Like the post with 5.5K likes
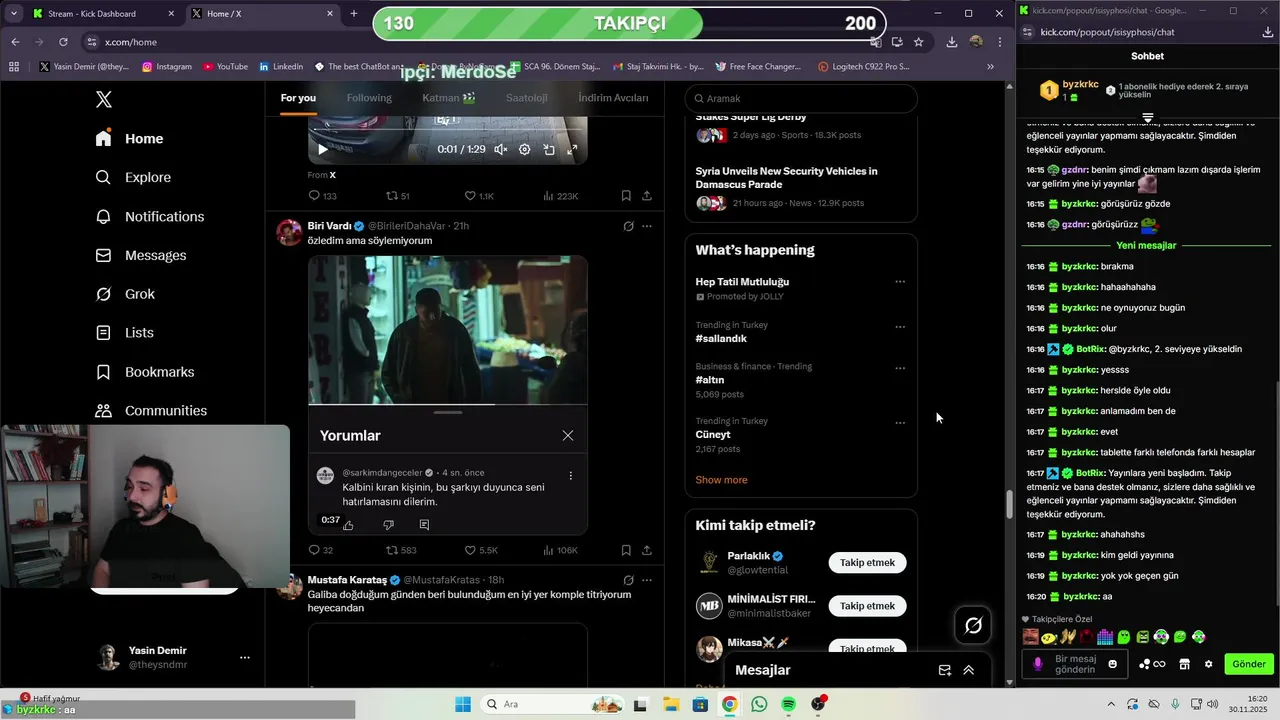Viewport: 1280px width, 720px height. click(481, 550)
